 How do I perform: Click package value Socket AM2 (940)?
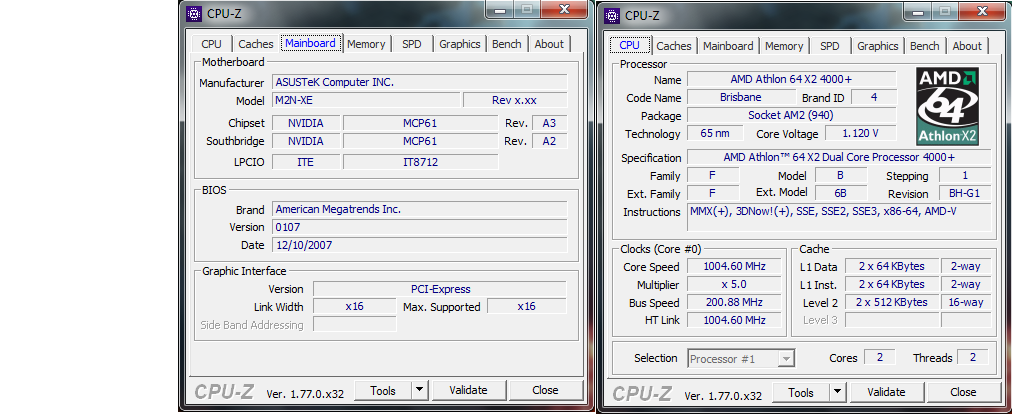pyautogui.click(x=791, y=116)
